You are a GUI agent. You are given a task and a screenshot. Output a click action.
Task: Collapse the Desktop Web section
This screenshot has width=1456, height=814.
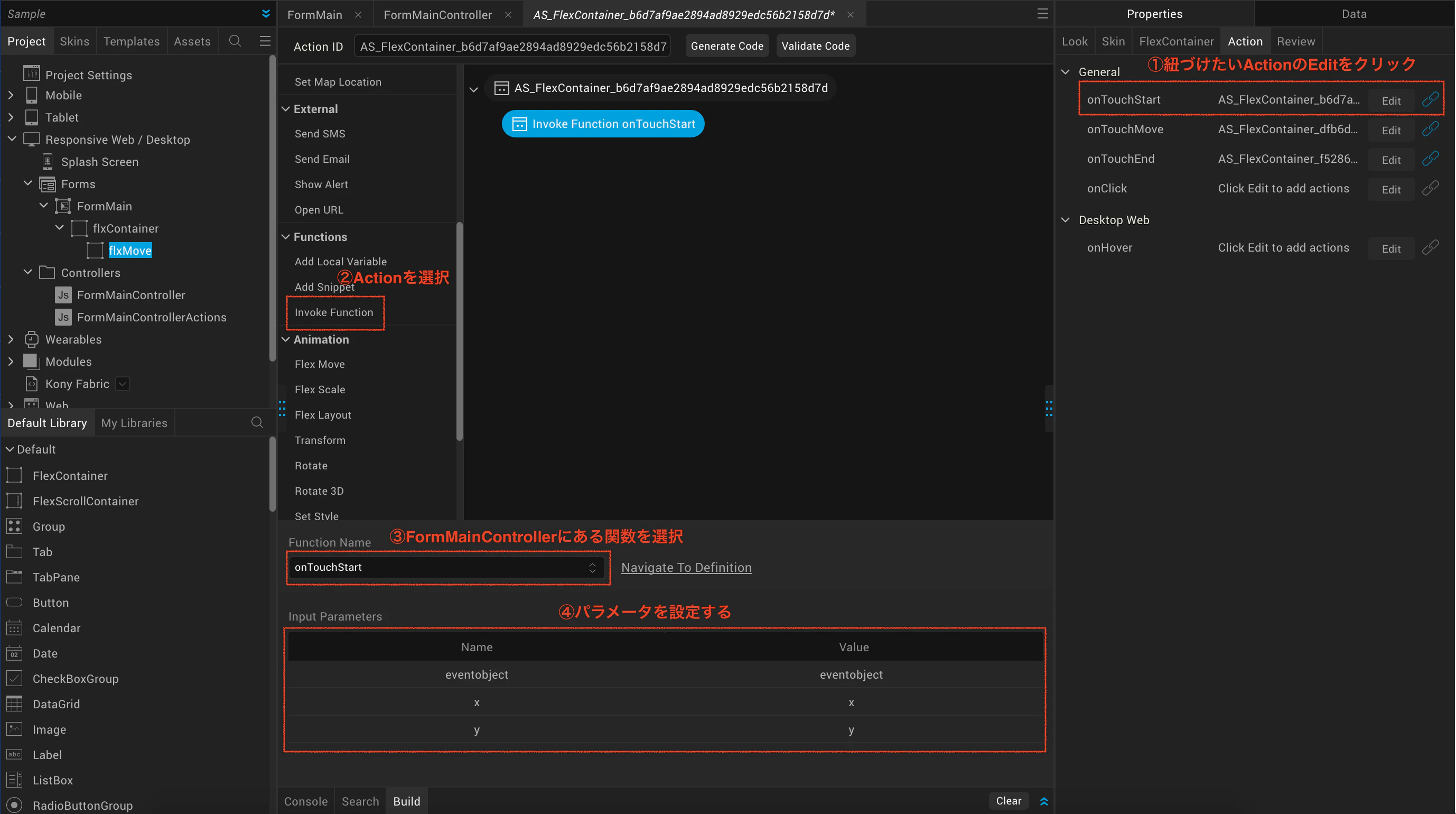coord(1066,220)
